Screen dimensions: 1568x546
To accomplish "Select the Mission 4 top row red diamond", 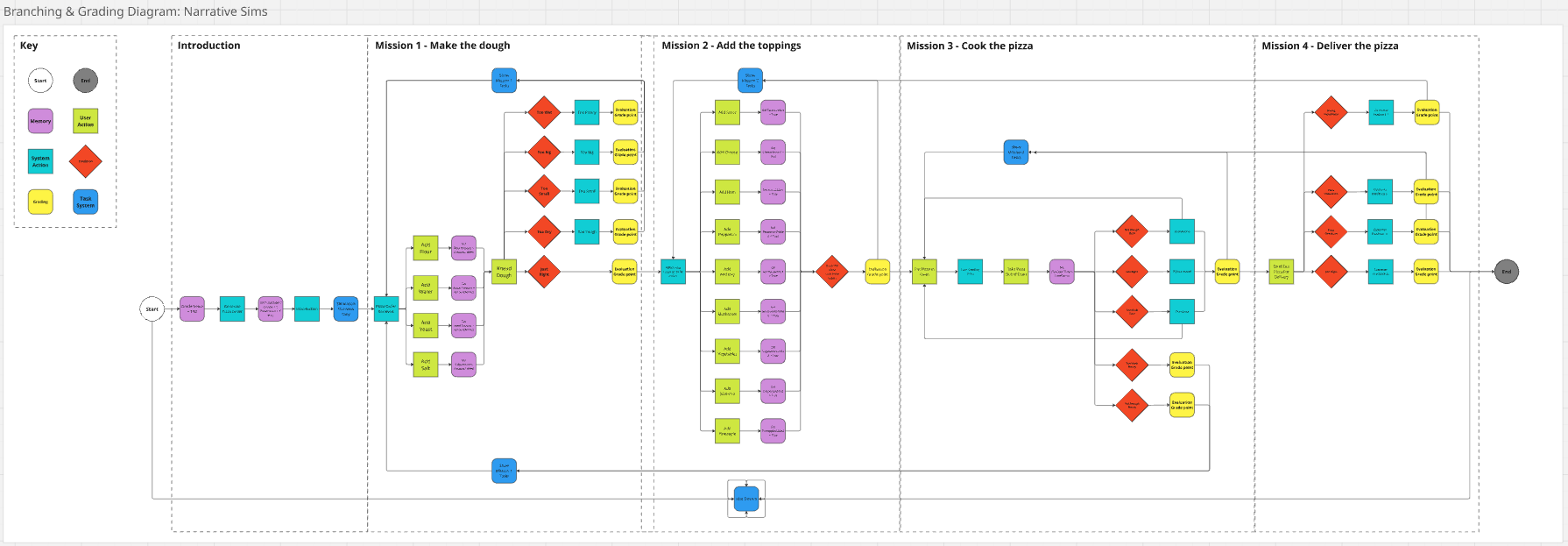I will point(1331,112).
